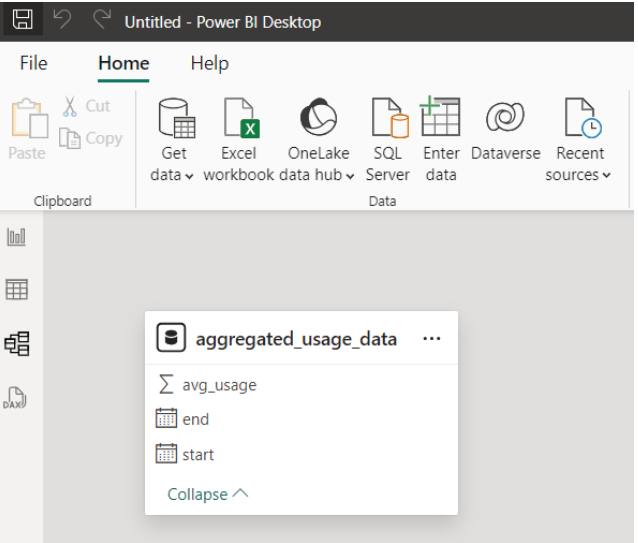This screenshot has width=638, height=543.
Task: Open OneLake data hub dropdown
Action: [317, 140]
